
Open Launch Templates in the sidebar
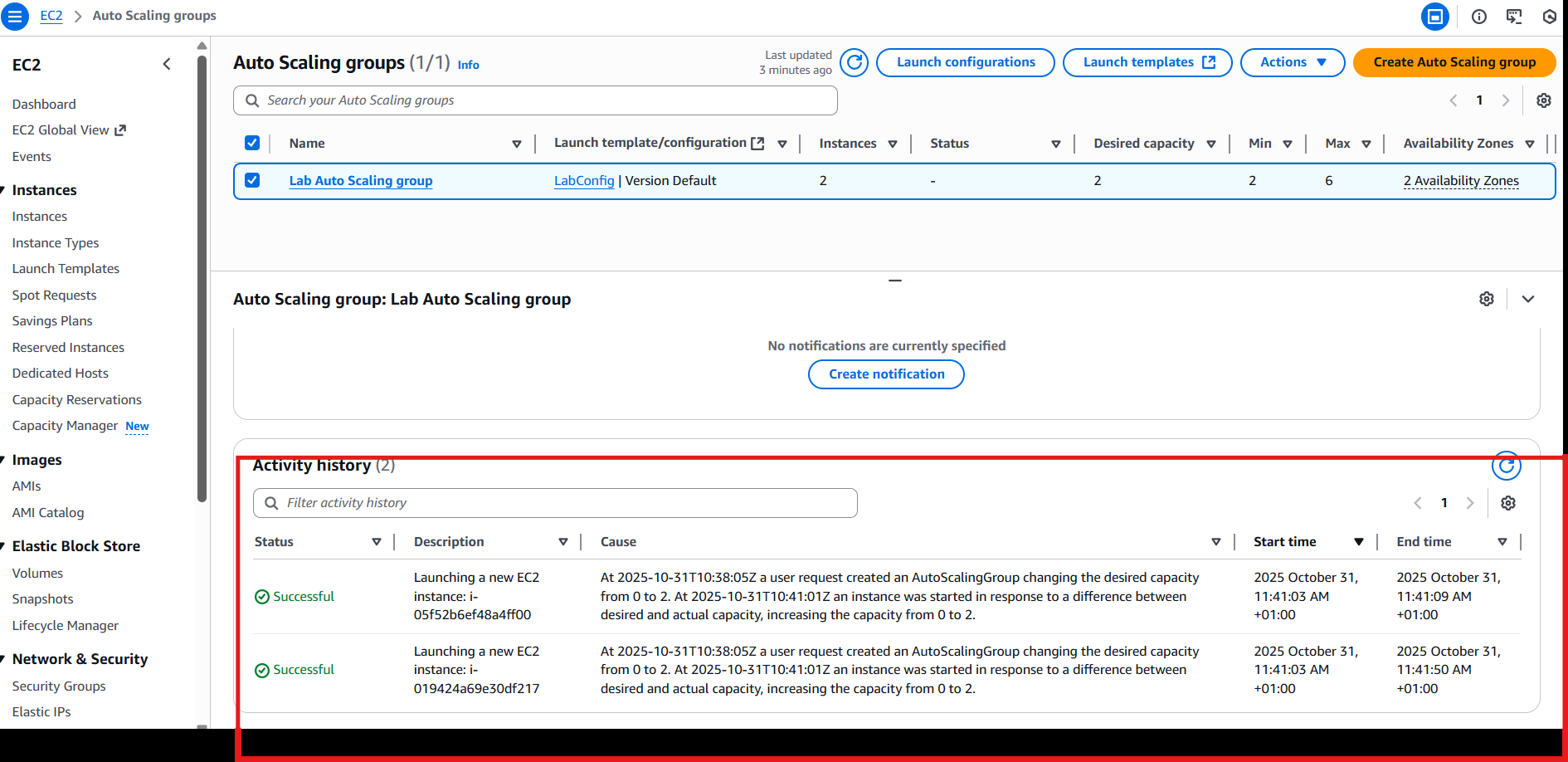66,269
